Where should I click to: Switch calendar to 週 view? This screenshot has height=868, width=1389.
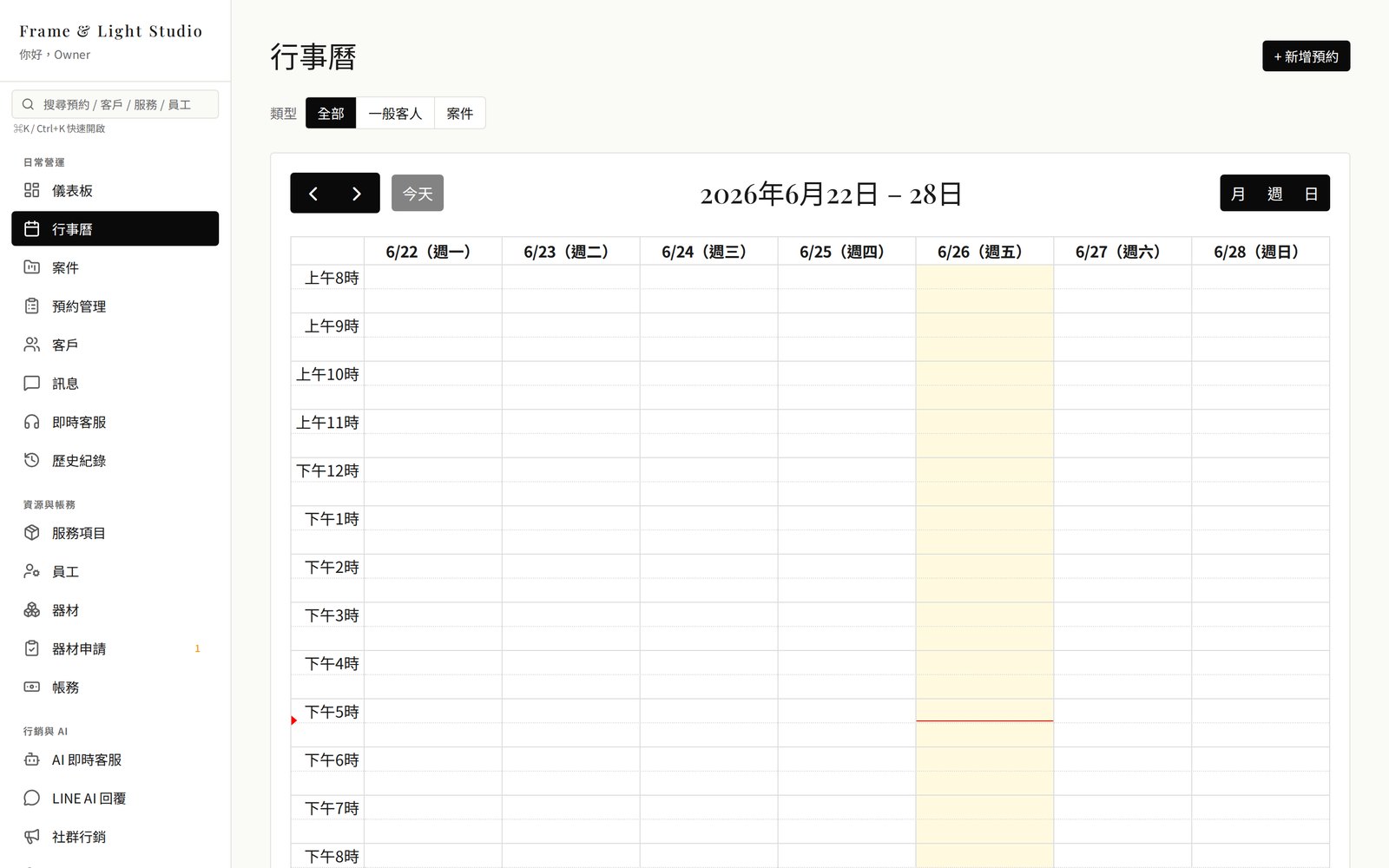[1274, 194]
